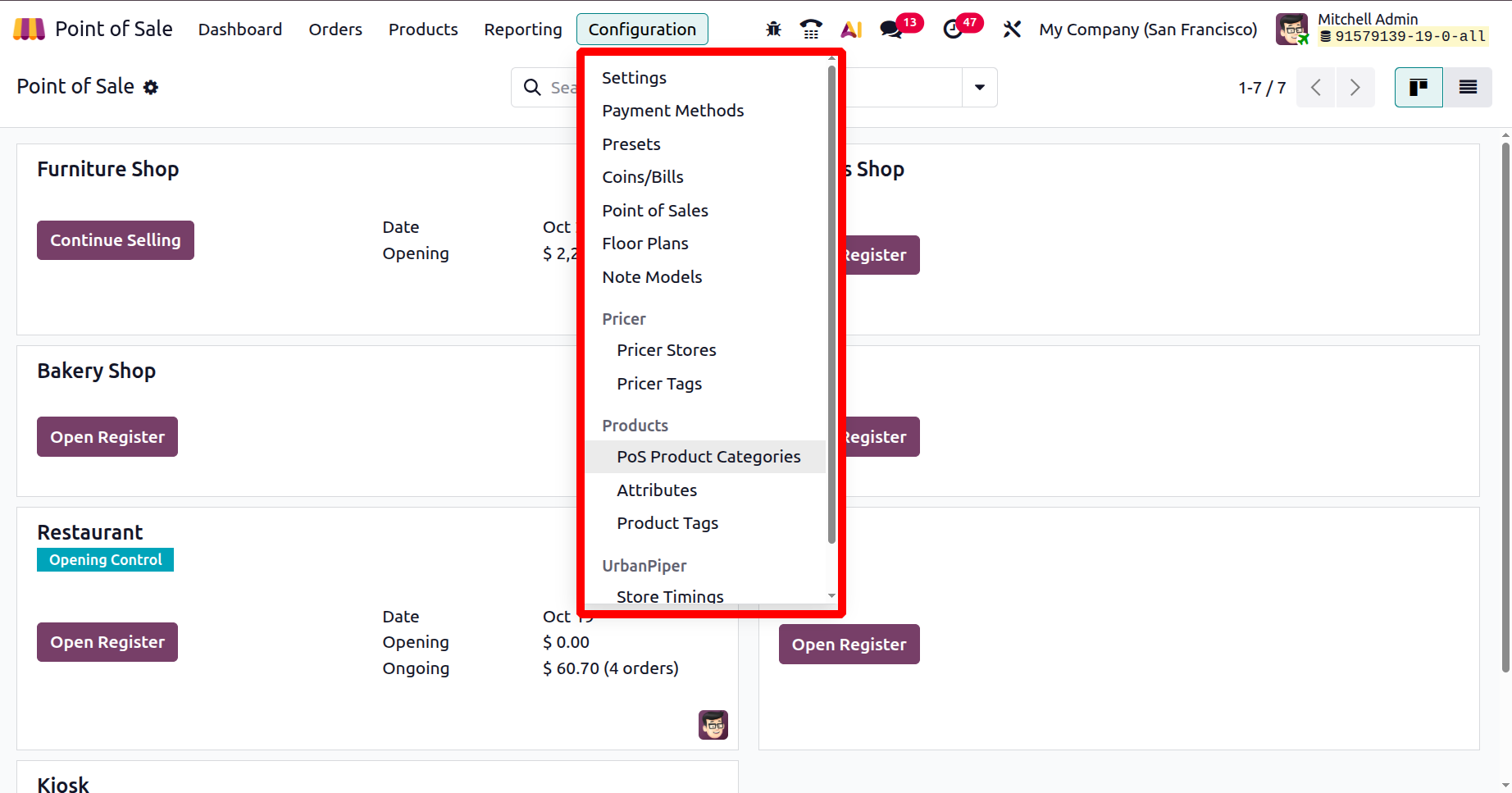Open the My Company (San Francisco) switcher

click(x=1147, y=30)
